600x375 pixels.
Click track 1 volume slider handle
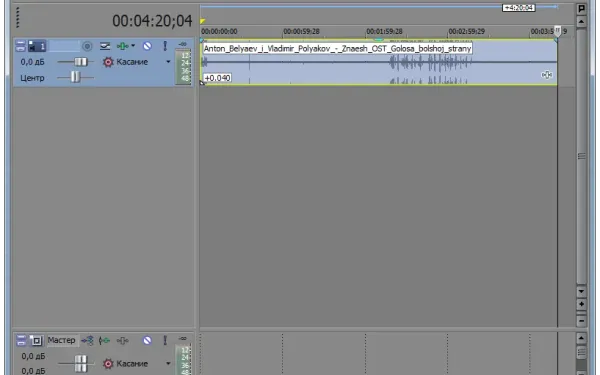tap(81, 62)
